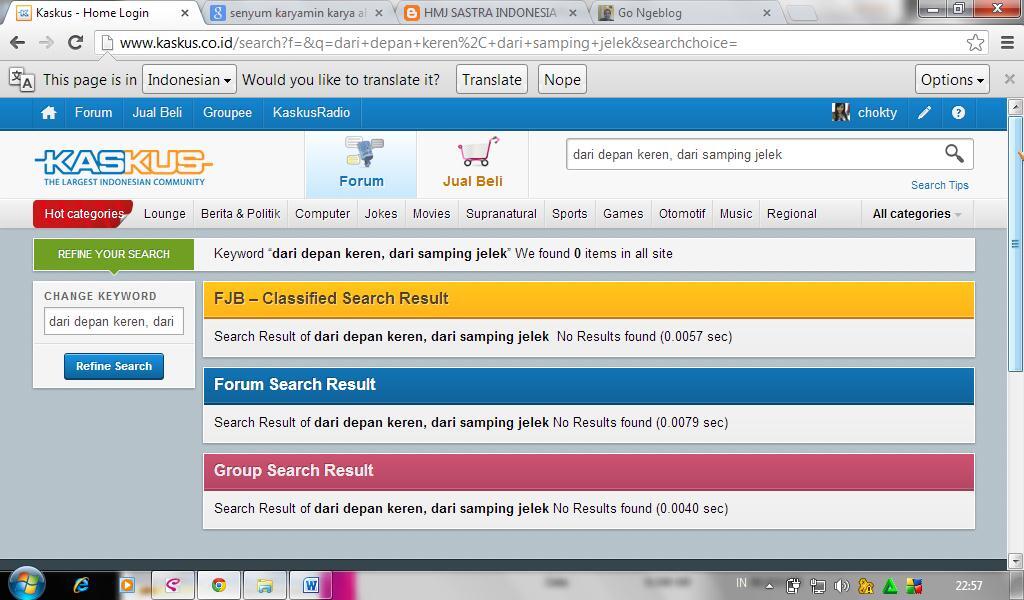Open Forum in the blue top bar
This screenshot has height=600, width=1024.
93,113
